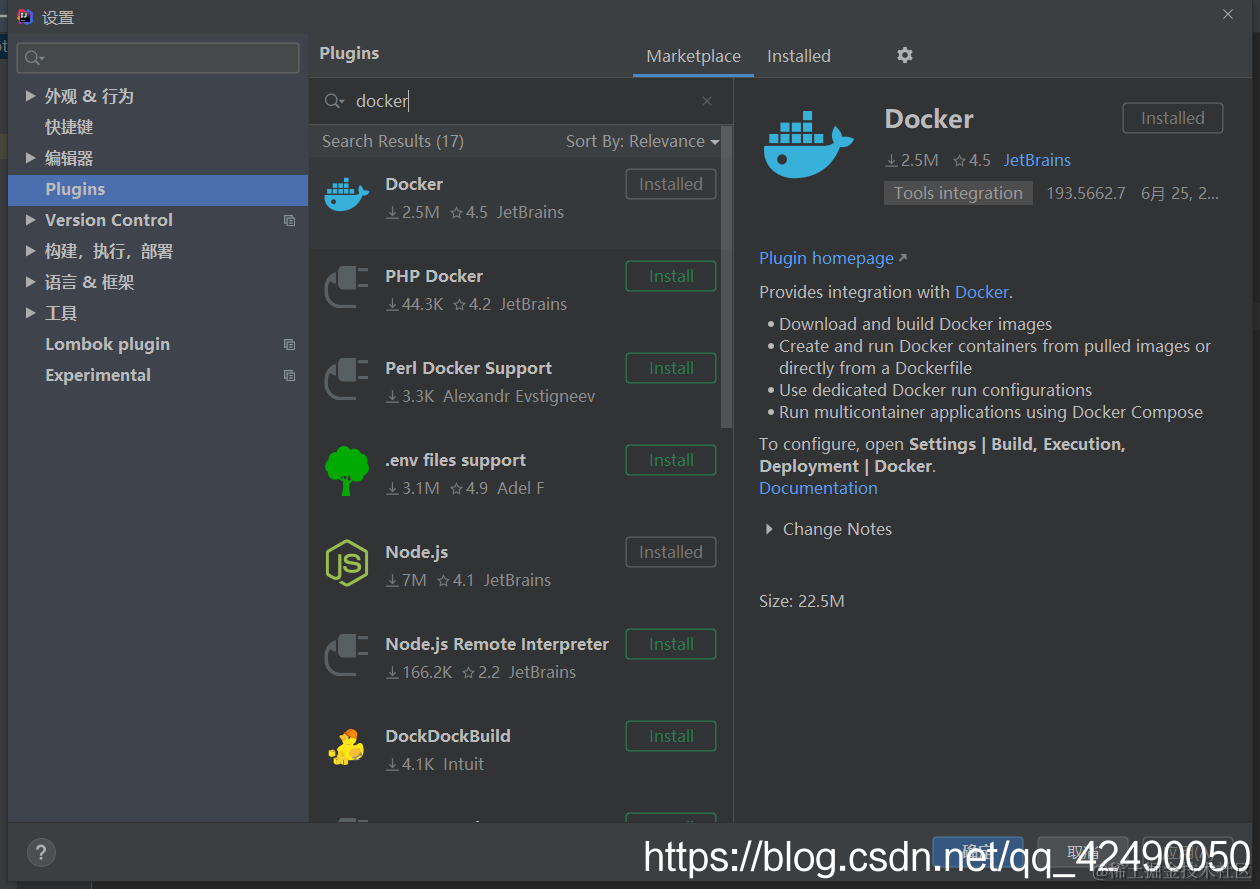
Task: Click the search magnifier icon in plugin search
Action: tap(334, 101)
